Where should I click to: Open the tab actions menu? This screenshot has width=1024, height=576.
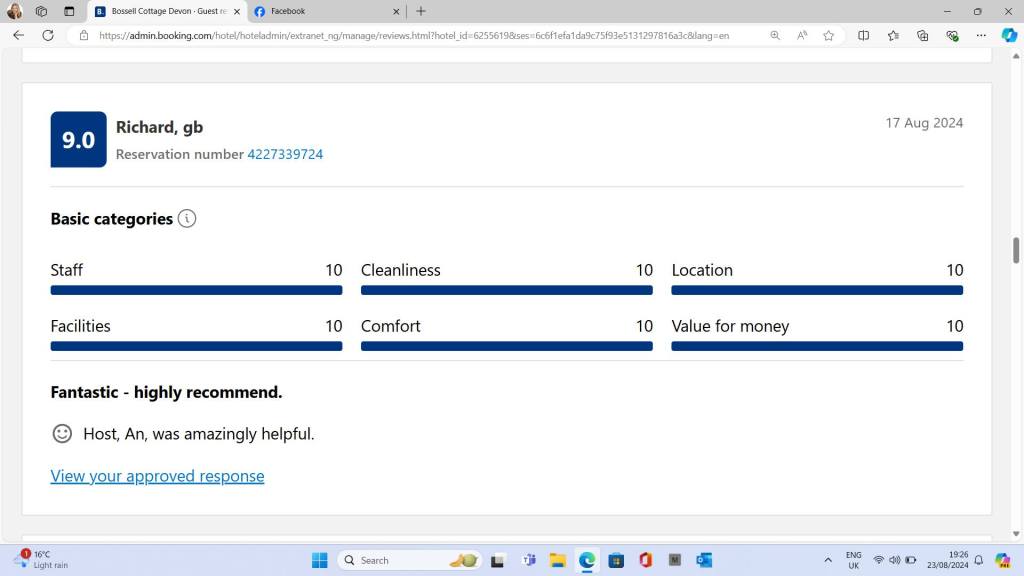pyautogui.click(x=69, y=11)
